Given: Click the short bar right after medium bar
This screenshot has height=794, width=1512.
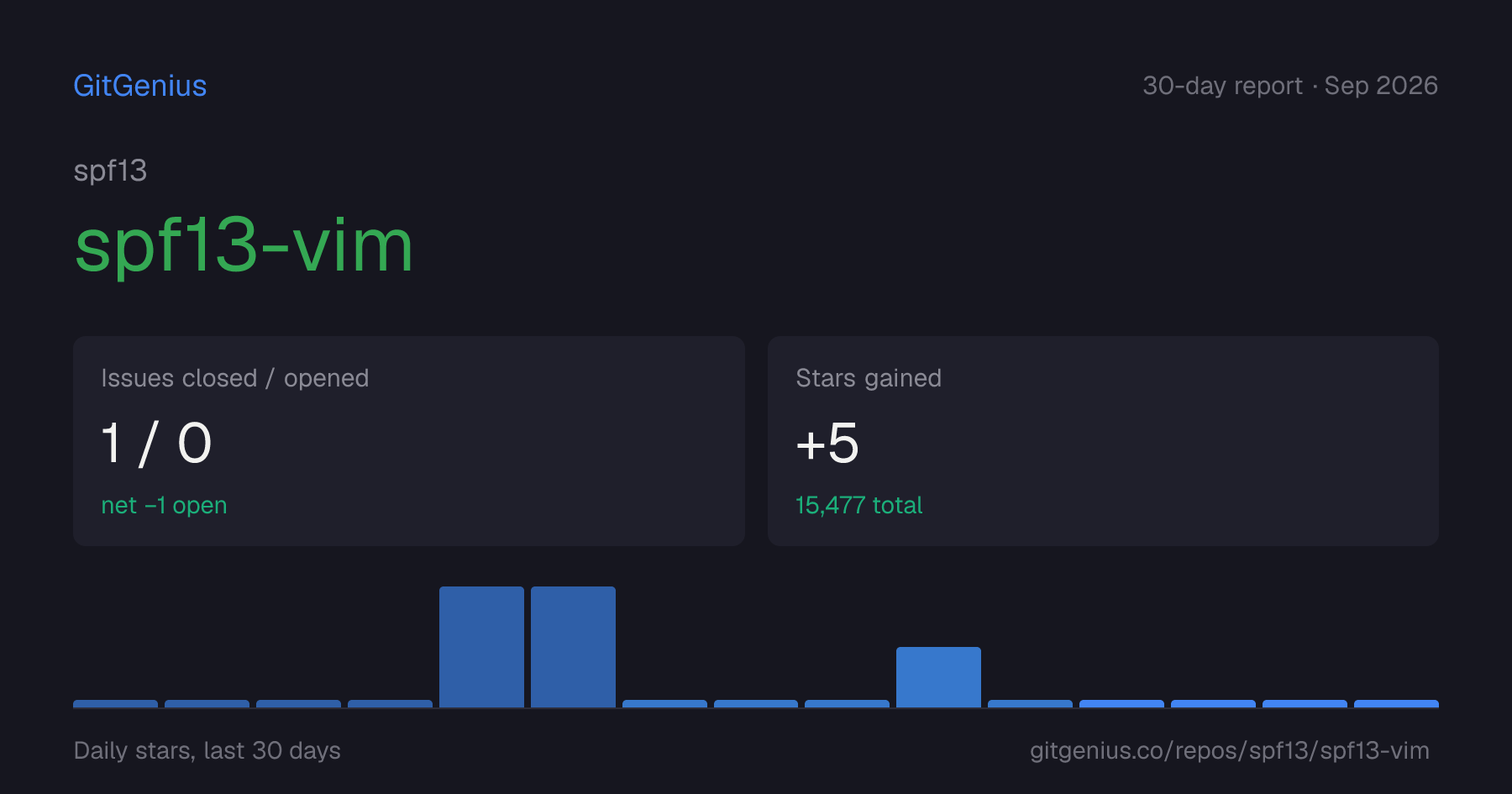Looking at the screenshot, I should [1030, 704].
